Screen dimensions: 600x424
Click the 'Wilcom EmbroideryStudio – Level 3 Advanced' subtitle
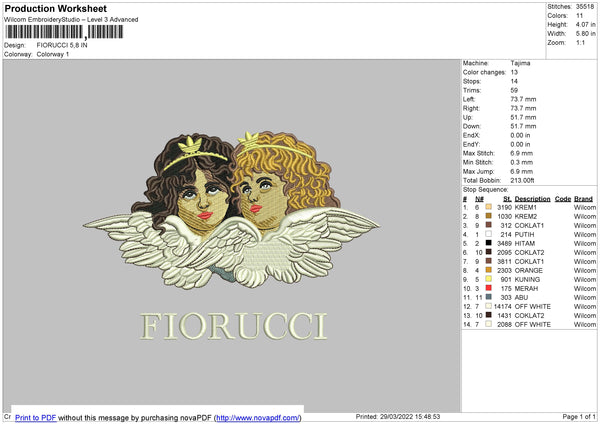pos(71,20)
